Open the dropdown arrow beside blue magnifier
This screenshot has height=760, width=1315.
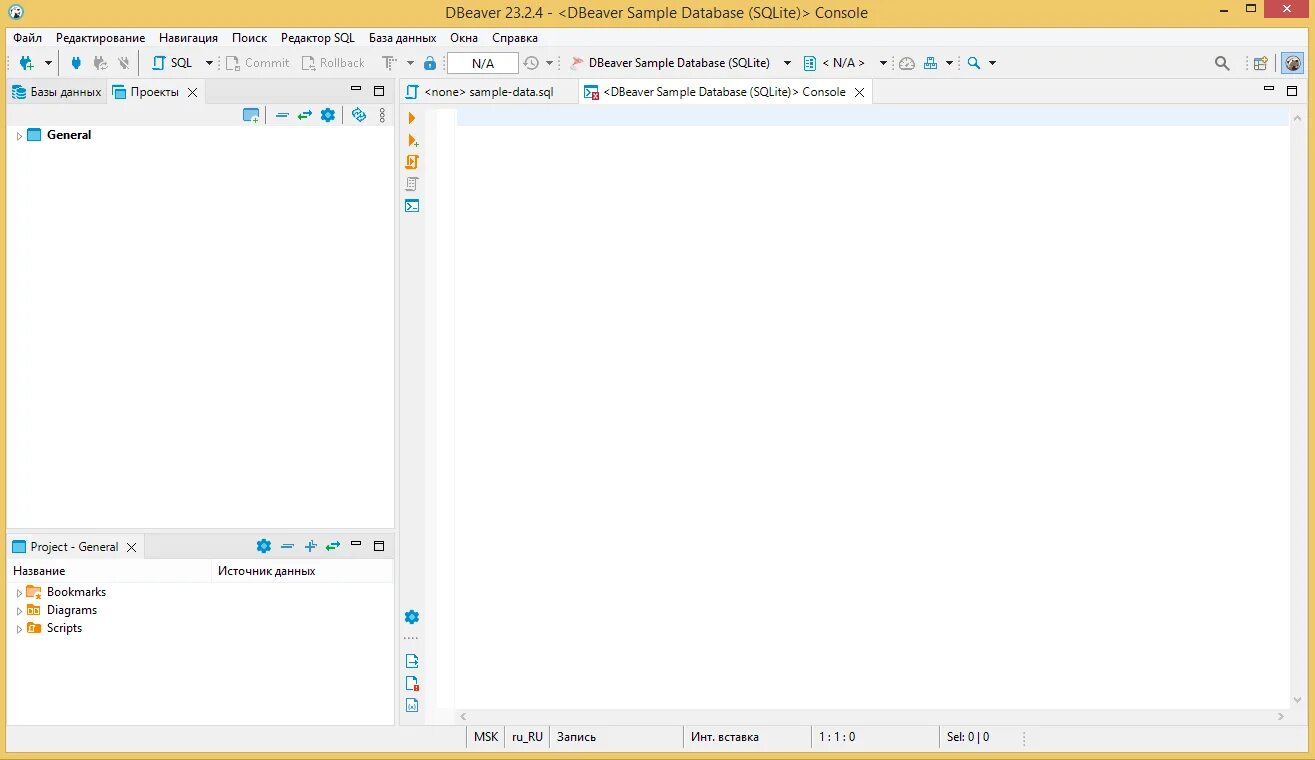point(992,63)
